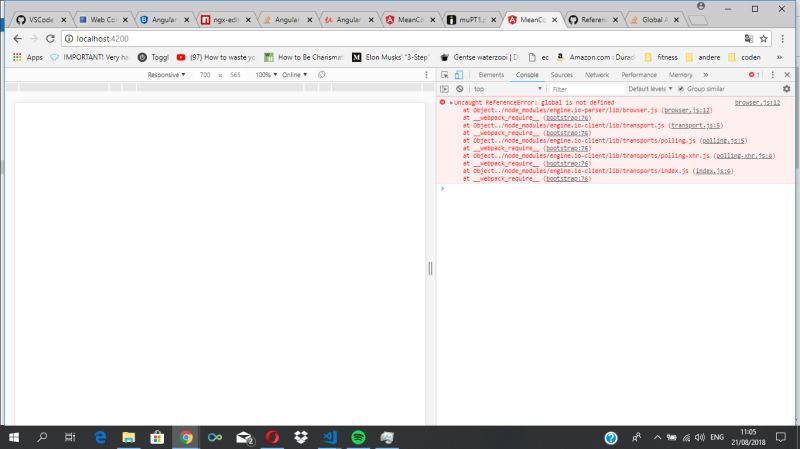Viewport: 800px width, 449px height.
Task: Open Visual Studio Code from the taskbar
Action: tap(330, 437)
